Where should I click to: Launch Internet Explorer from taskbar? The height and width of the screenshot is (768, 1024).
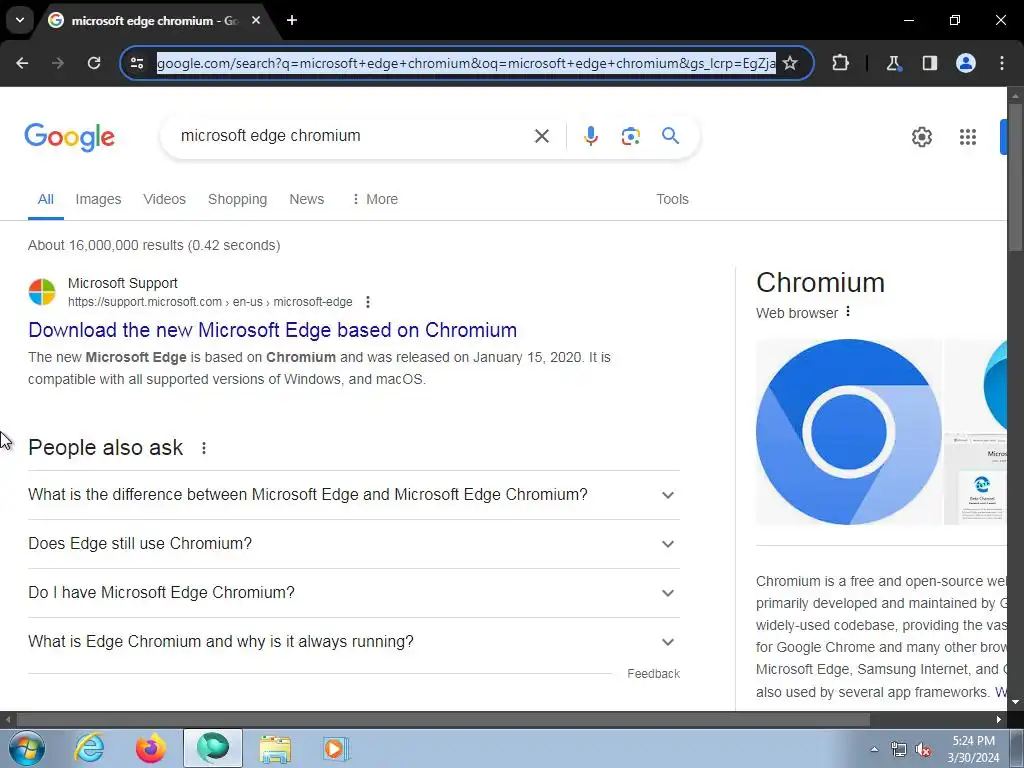tap(89, 748)
